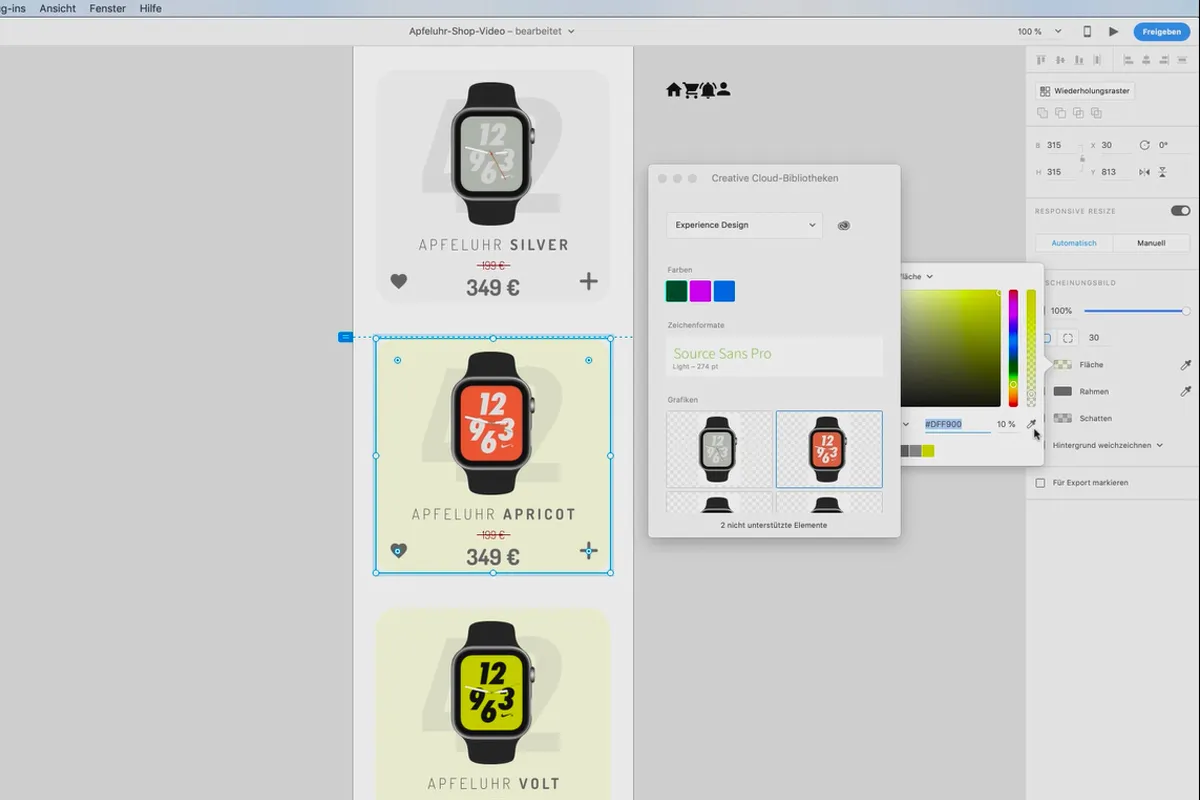Click the alpha transparency slider in the color picker

click(x=1031, y=347)
